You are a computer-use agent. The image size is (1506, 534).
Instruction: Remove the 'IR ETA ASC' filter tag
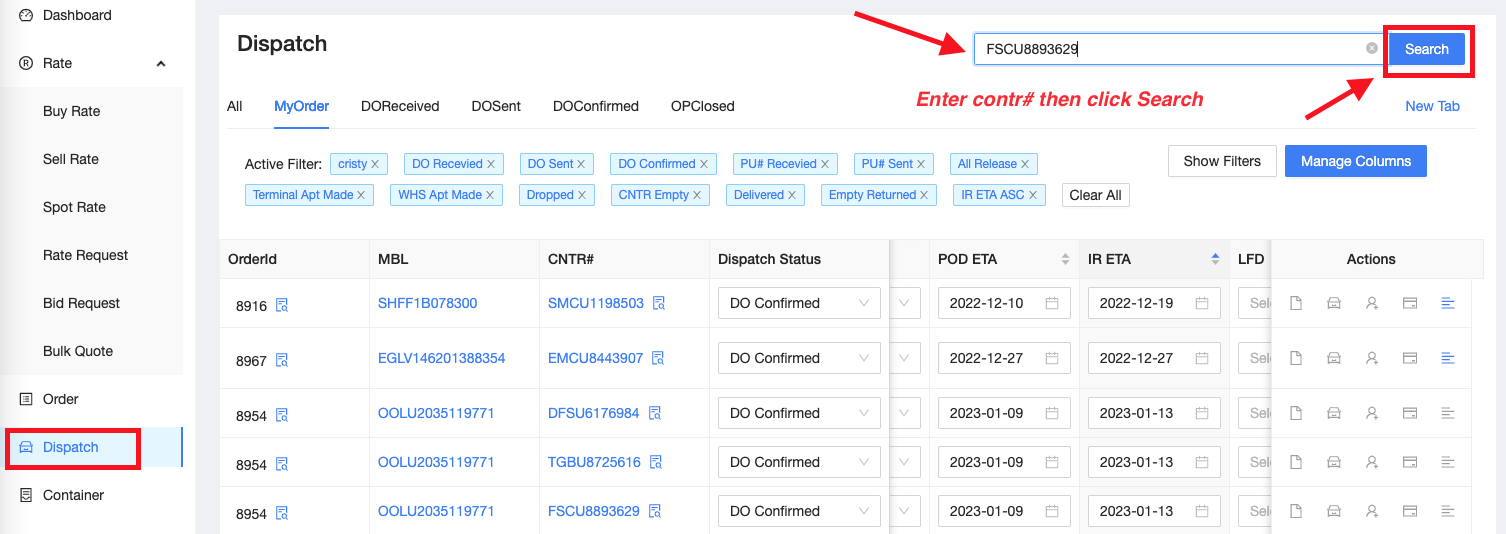[x=1033, y=195]
